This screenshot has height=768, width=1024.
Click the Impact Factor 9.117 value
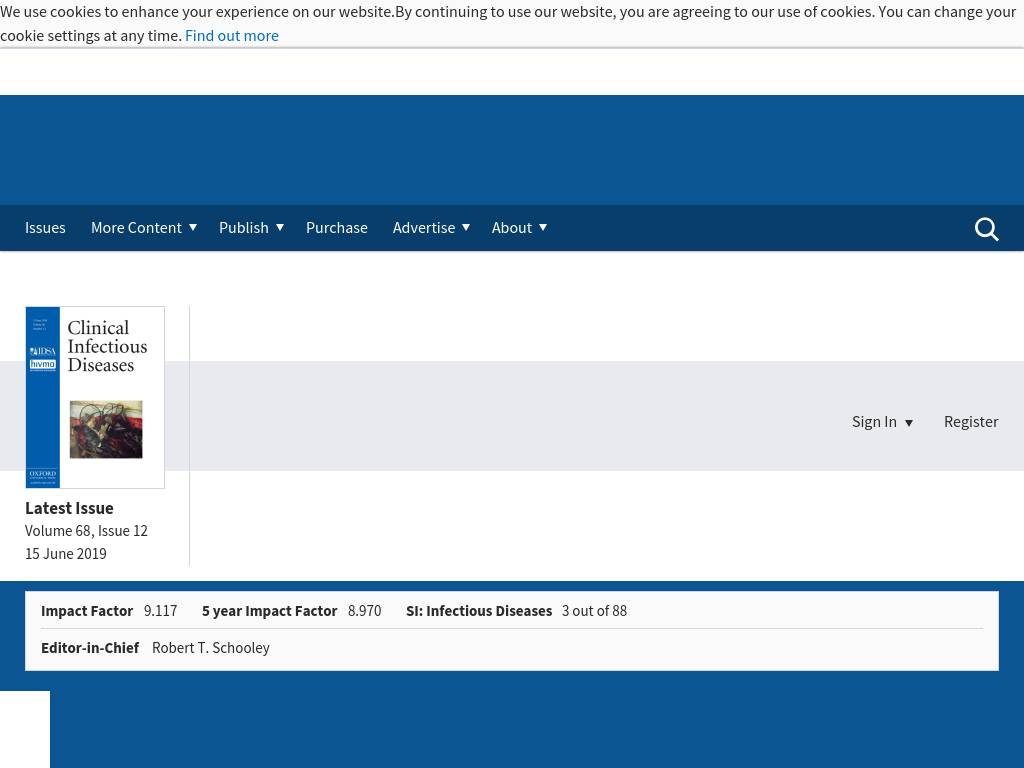(160, 611)
